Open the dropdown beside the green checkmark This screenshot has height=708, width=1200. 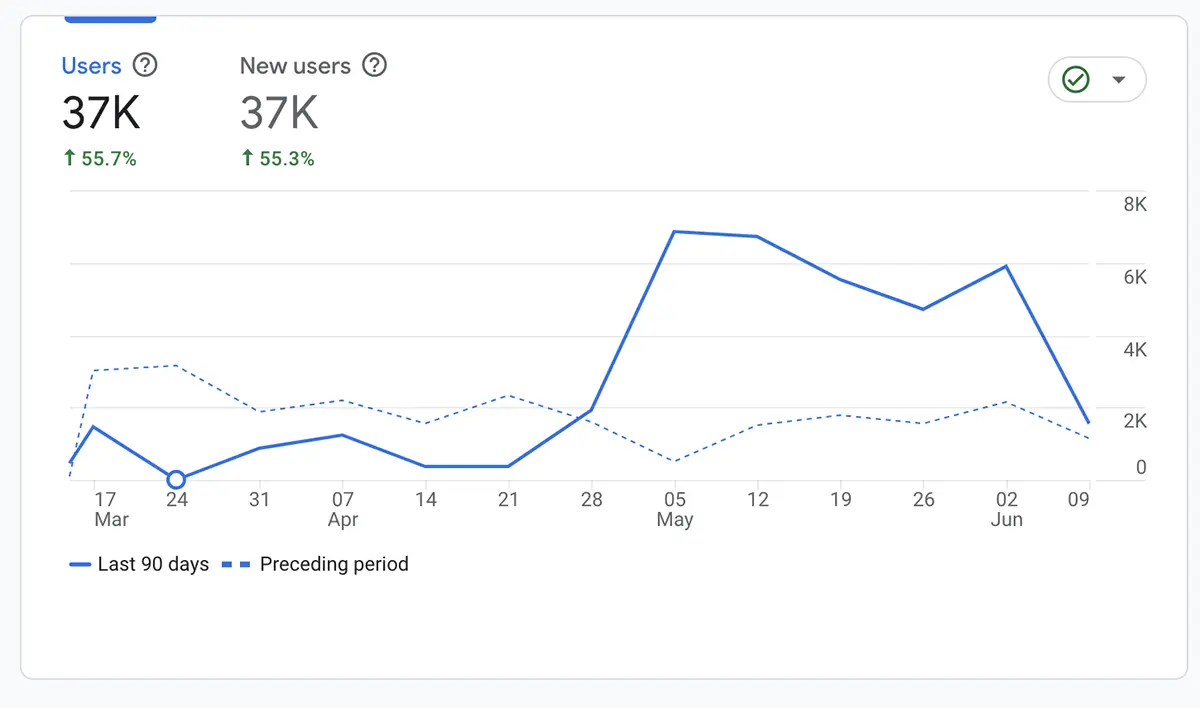coord(1119,79)
